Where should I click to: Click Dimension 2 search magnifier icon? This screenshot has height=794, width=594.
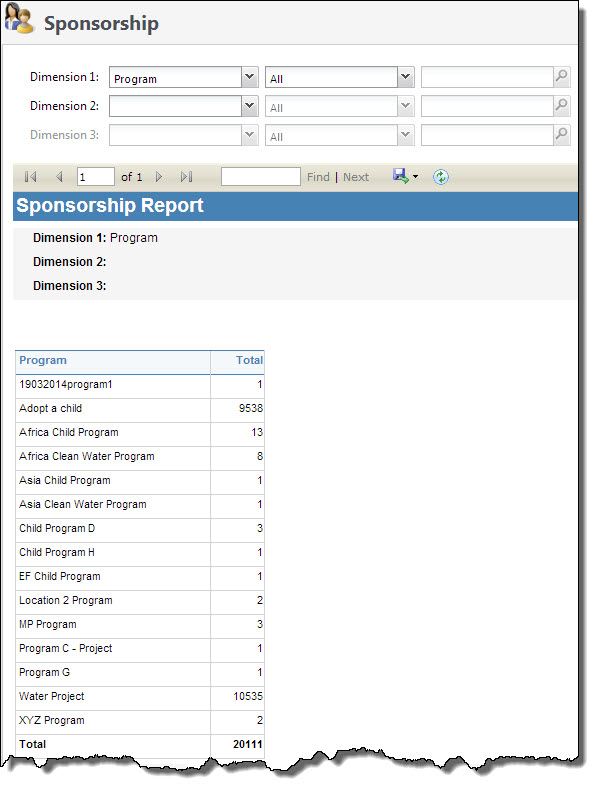[562, 105]
